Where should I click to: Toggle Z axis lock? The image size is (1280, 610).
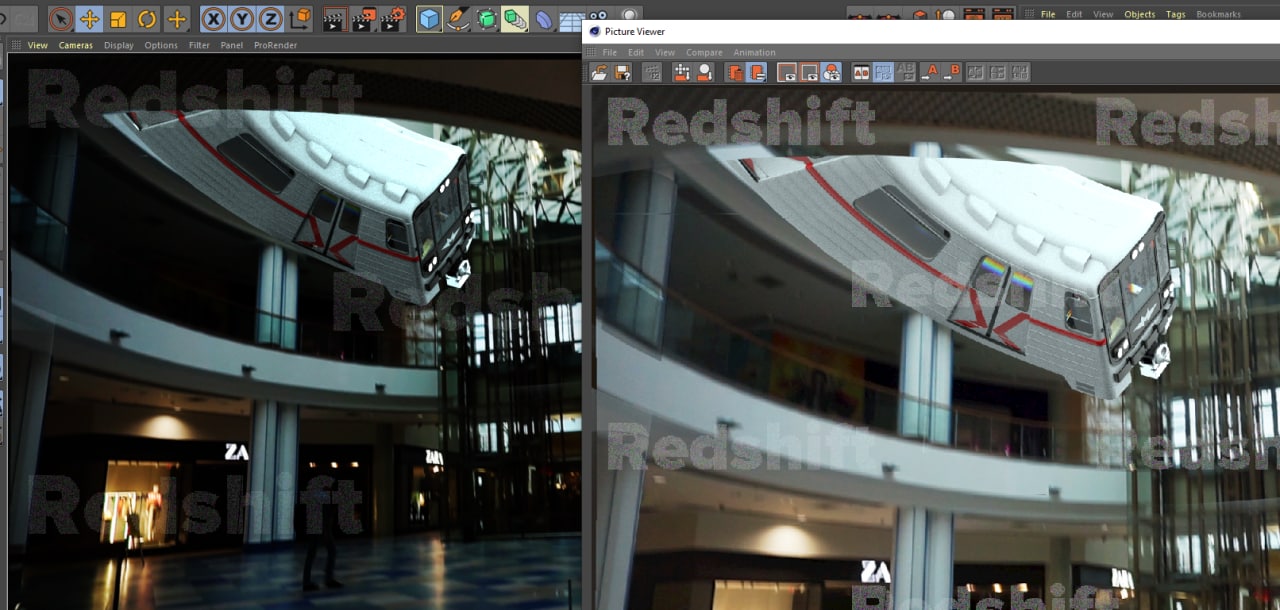click(270, 19)
